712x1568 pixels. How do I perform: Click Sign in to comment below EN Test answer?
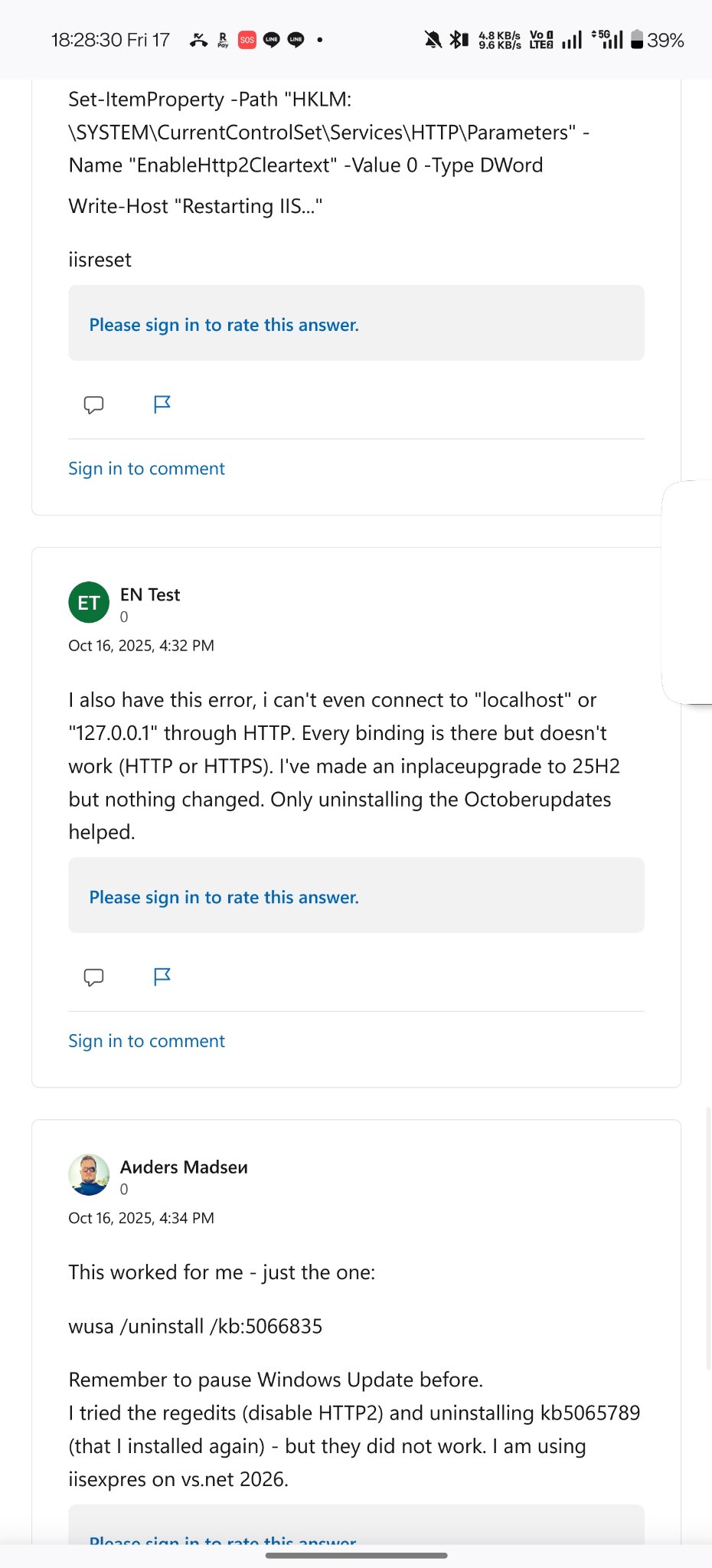pos(146,1041)
